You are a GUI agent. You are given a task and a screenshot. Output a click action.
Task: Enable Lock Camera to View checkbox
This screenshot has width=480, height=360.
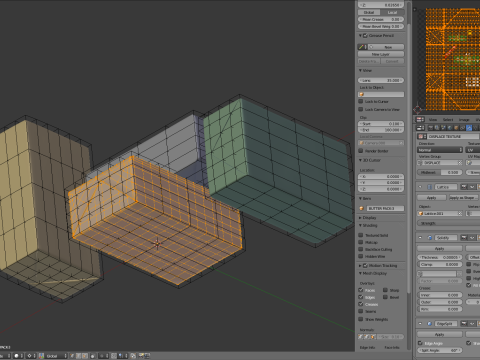point(361,109)
